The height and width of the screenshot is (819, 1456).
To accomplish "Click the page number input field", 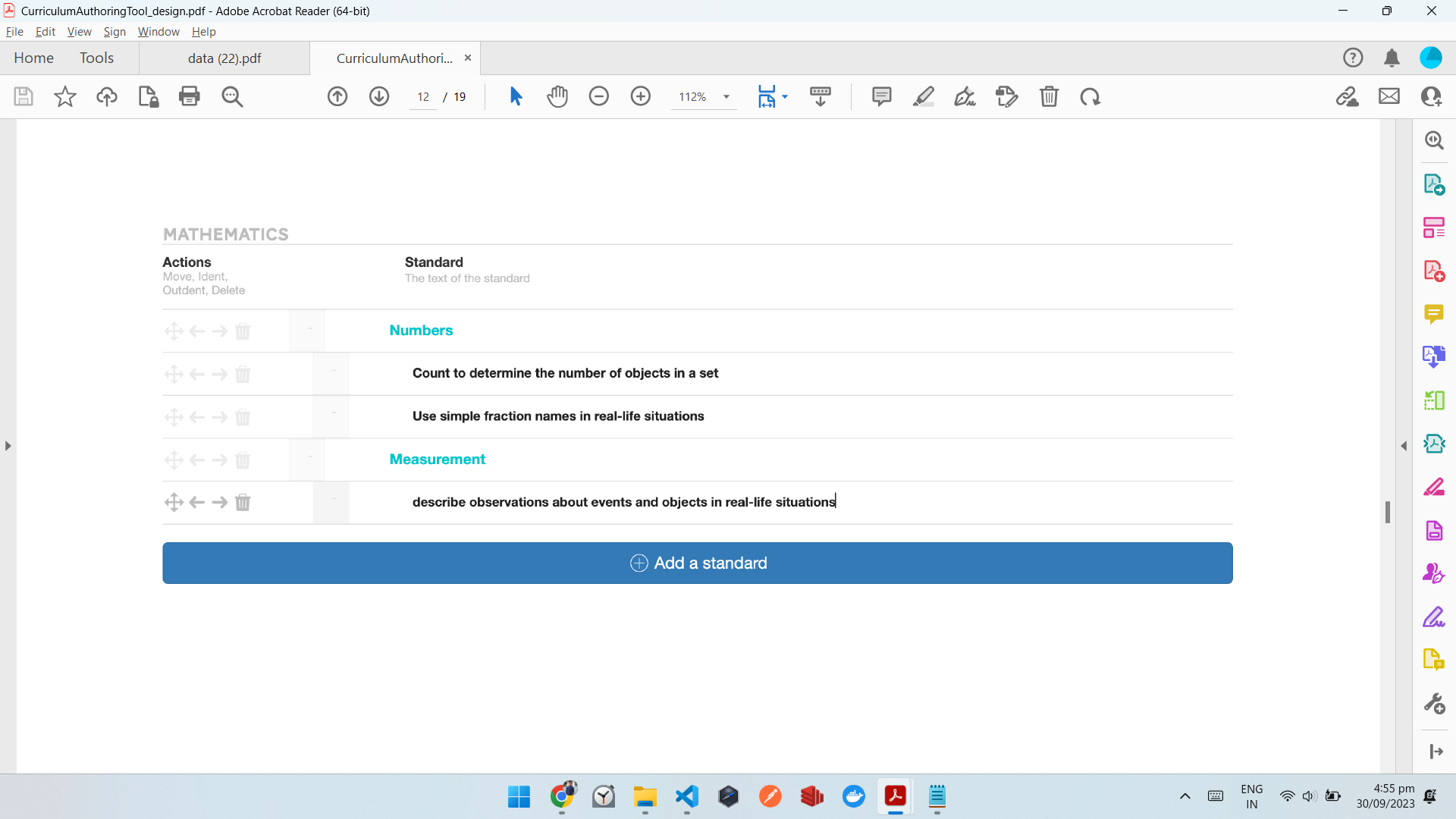I will 423,97.
